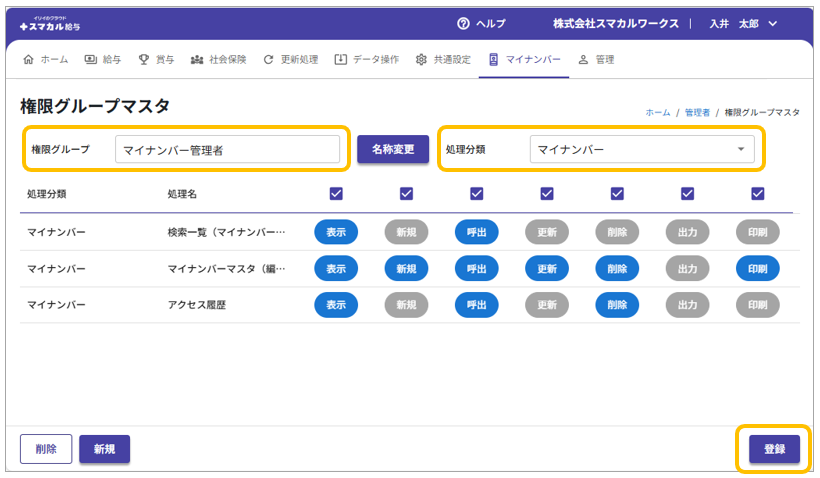
Task: Click the ホーム breadcrumb link
Action: [657, 113]
